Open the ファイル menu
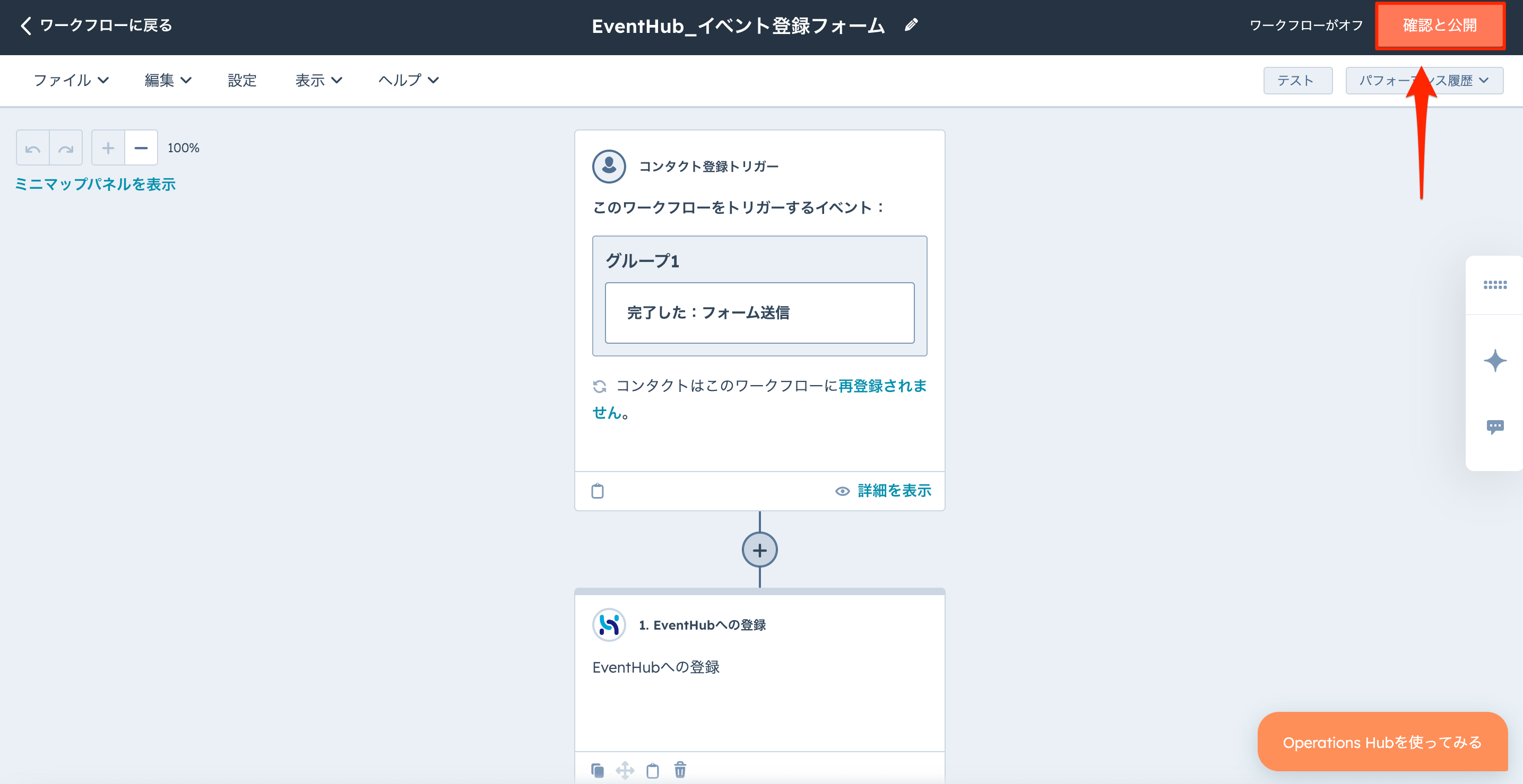1523x784 pixels. click(x=71, y=80)
